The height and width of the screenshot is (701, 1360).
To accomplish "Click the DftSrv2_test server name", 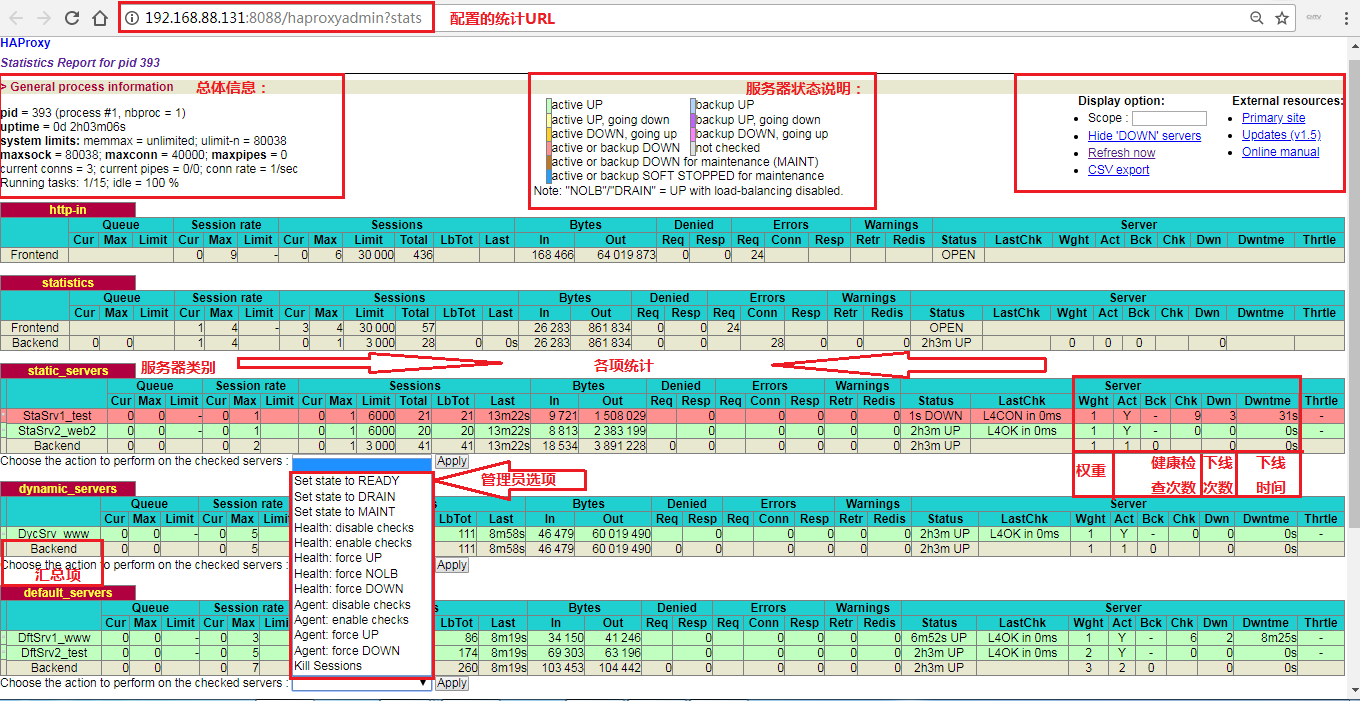I will coord(55,653).
